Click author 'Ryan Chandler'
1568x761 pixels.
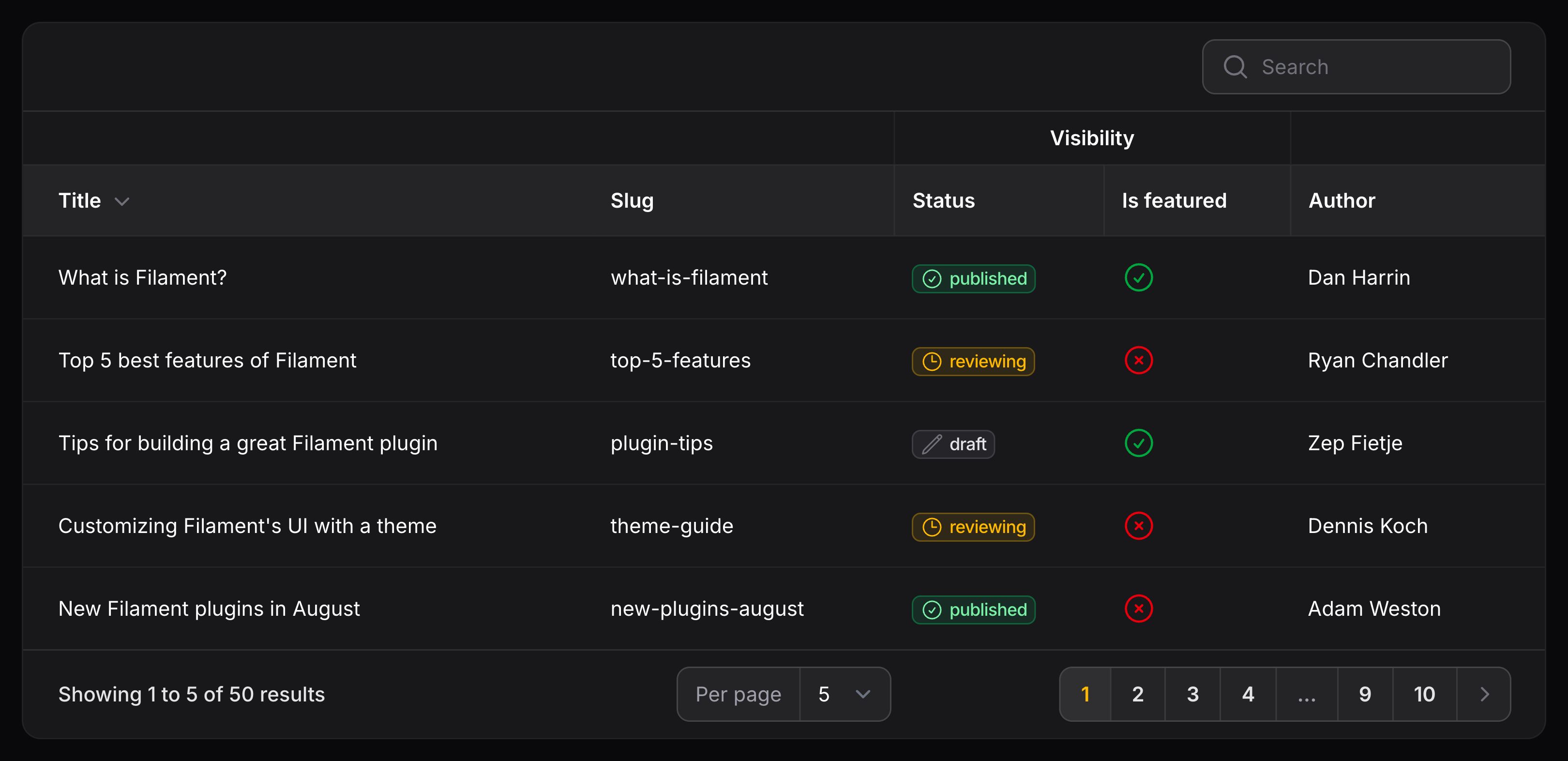click(1377, 360)
